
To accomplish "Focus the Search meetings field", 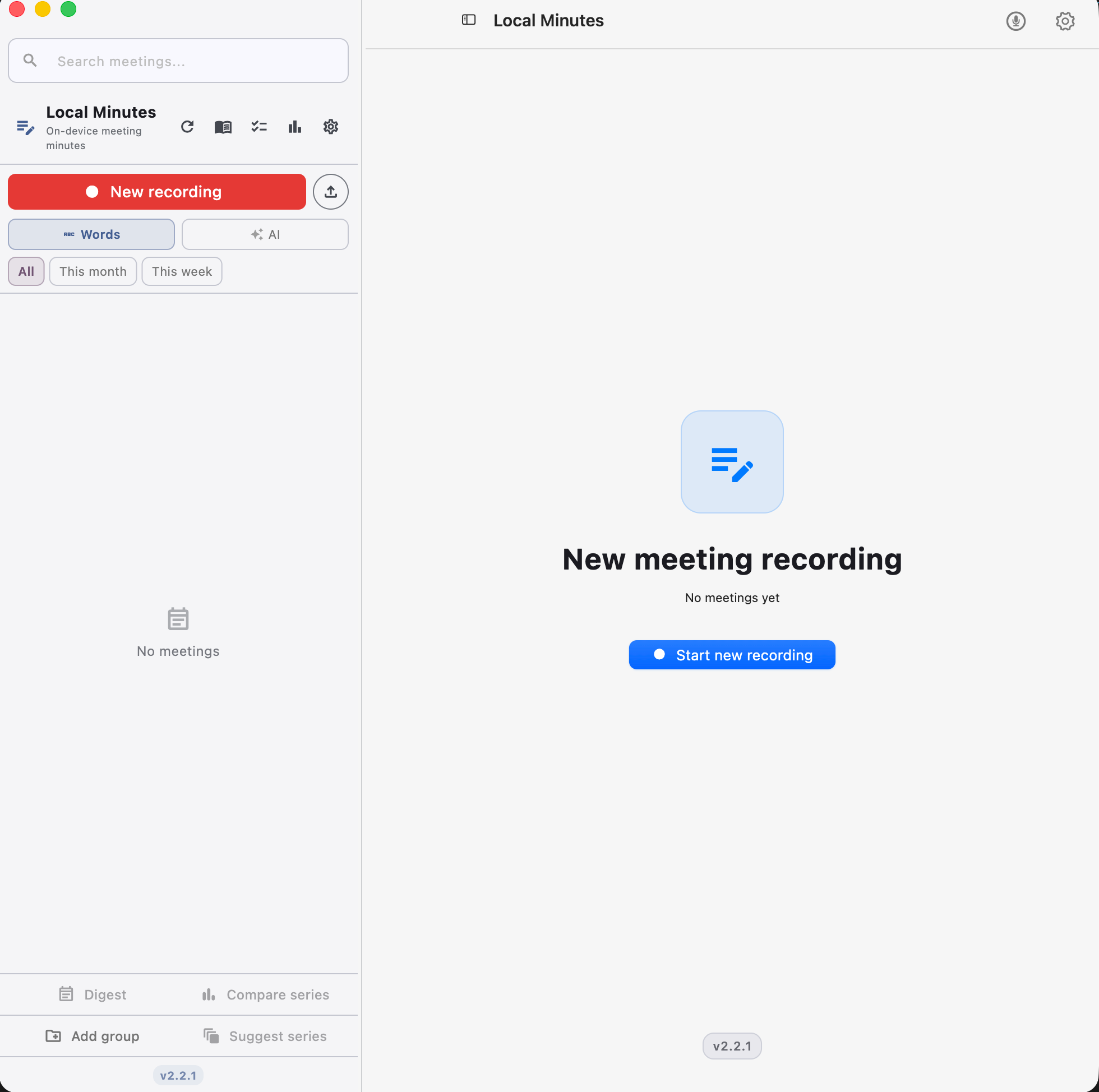I will pos(178,61).
